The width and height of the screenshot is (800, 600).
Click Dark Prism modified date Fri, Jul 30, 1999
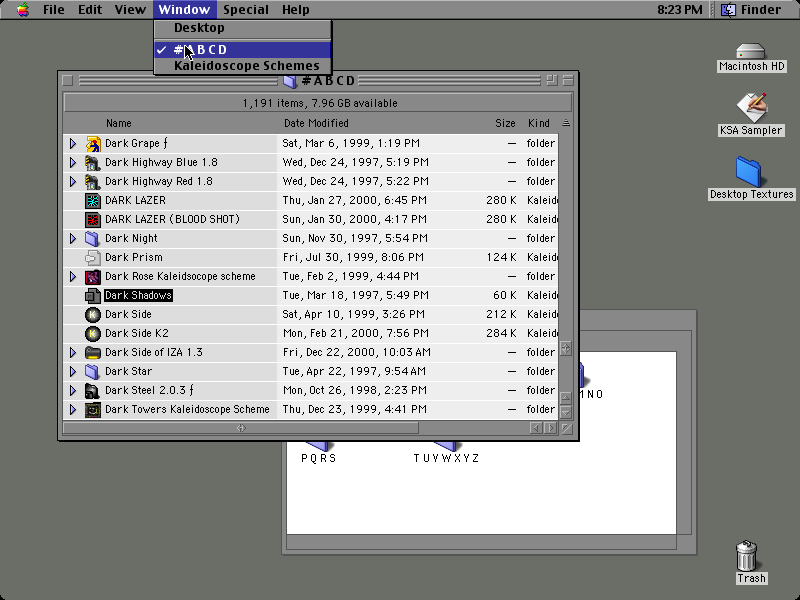click(353, 257)
